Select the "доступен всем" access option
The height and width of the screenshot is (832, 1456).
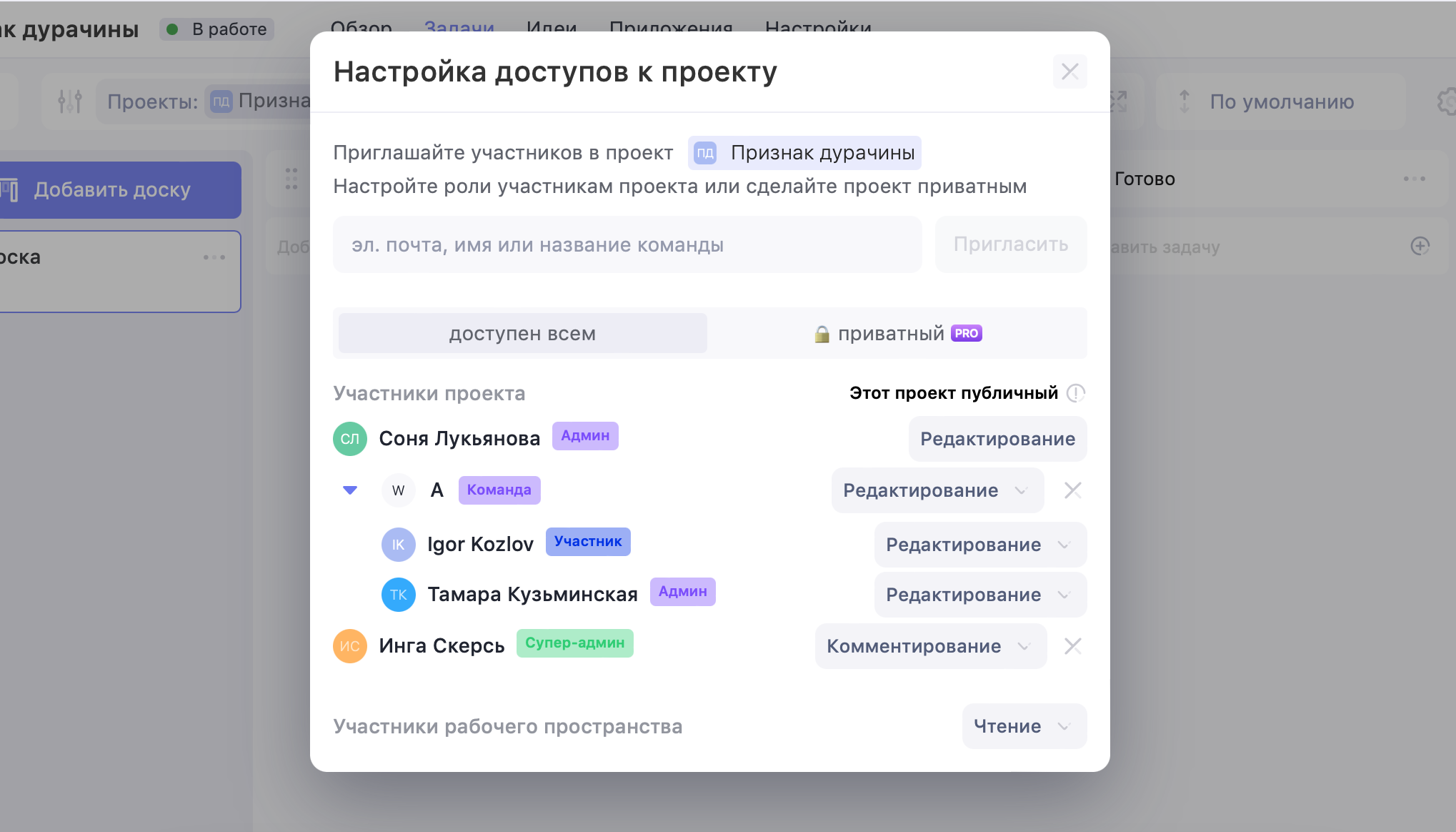tap(522, 334)
